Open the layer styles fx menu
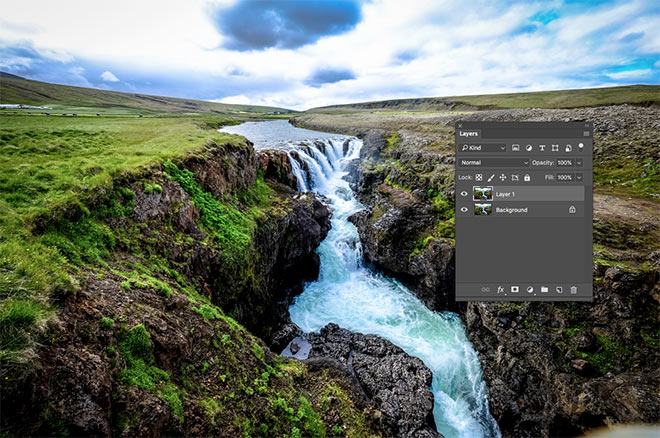 tap(500, 289)
